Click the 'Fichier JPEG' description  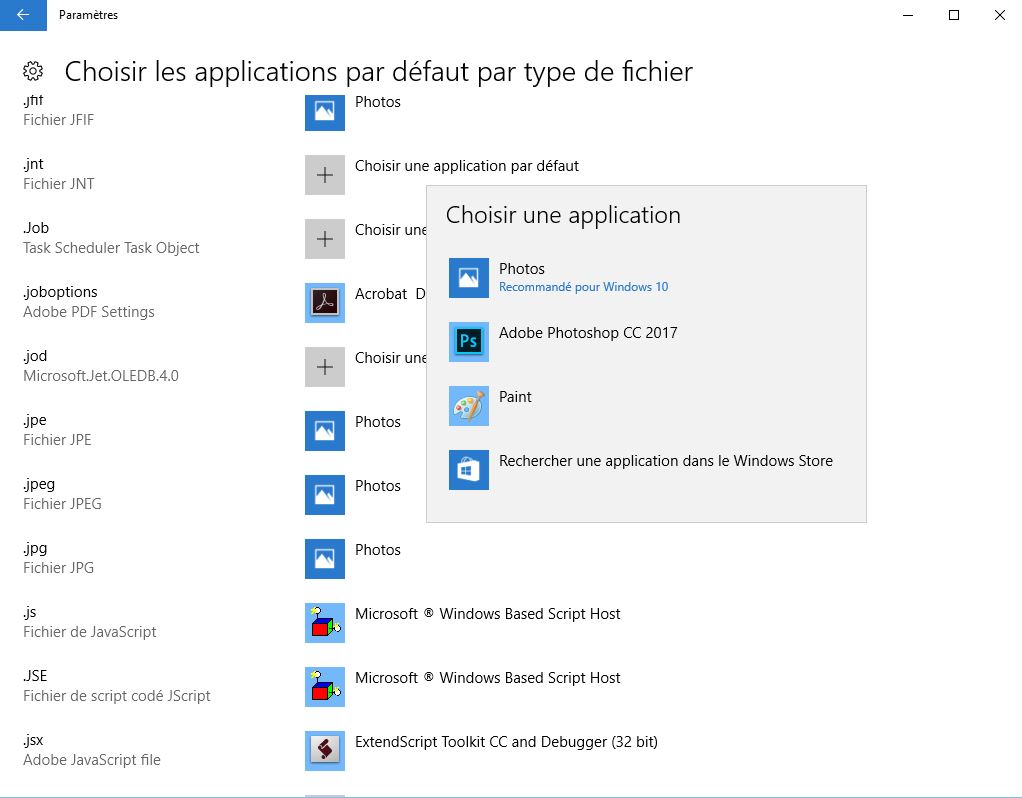click(x=63, y=503)
